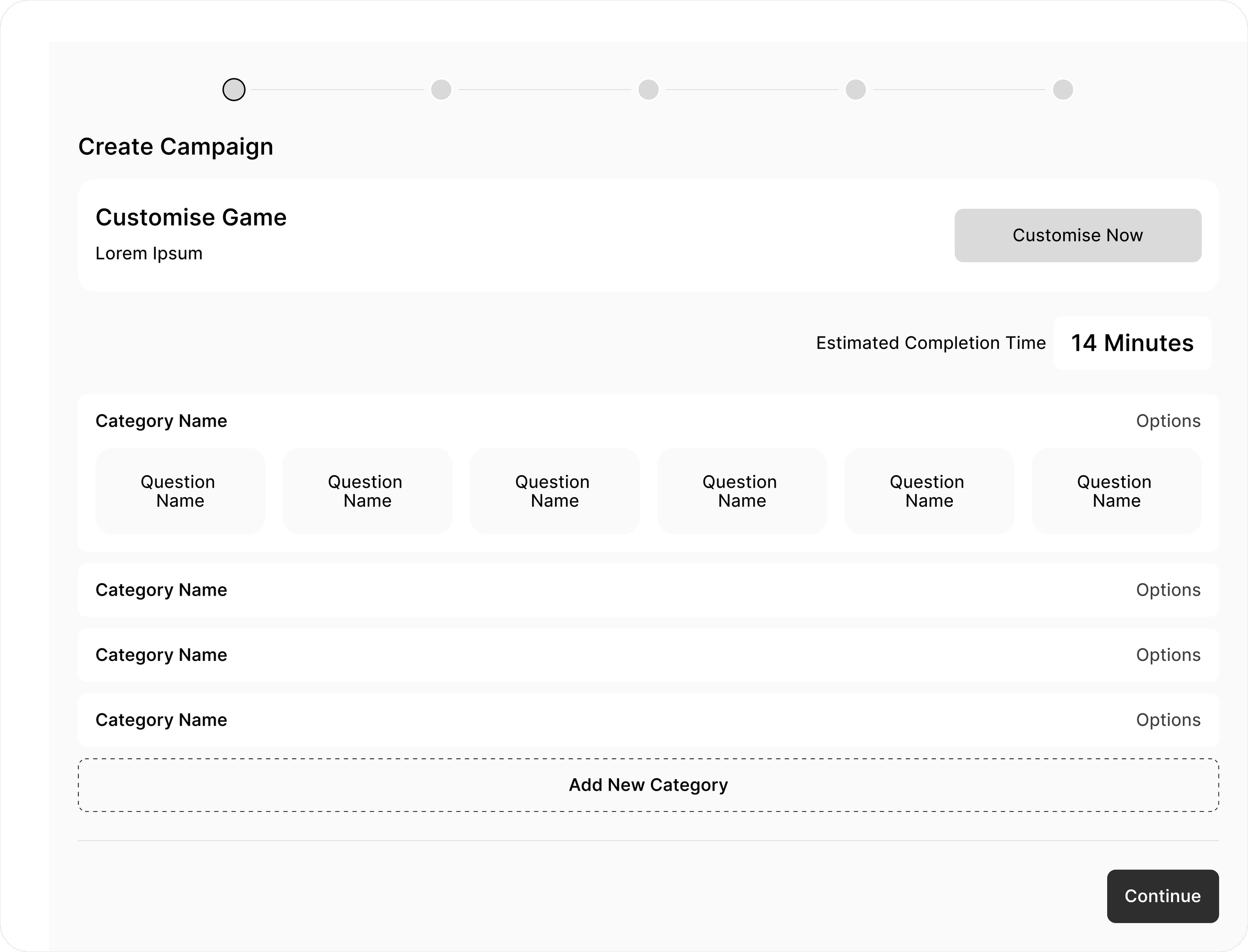Collapse the first Category Name section
Screen dimensions: 1248x952
click(x=161, y=421)
